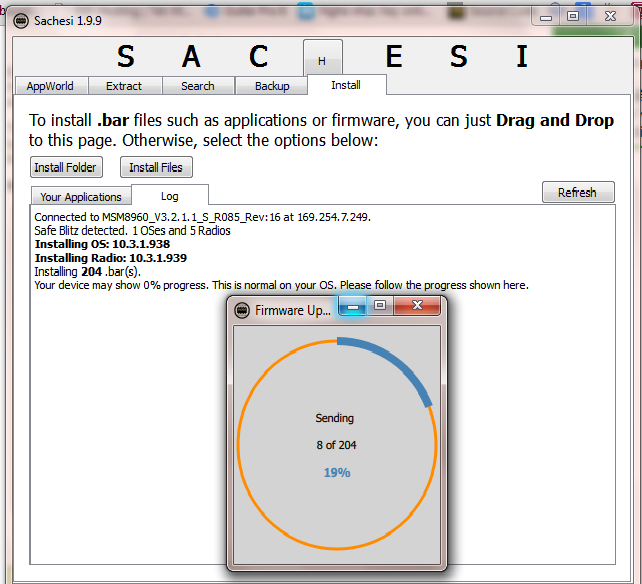Click the 'Safe Blitz detected' log line
Screen dimensions: 642x584
tap(132, 231)
